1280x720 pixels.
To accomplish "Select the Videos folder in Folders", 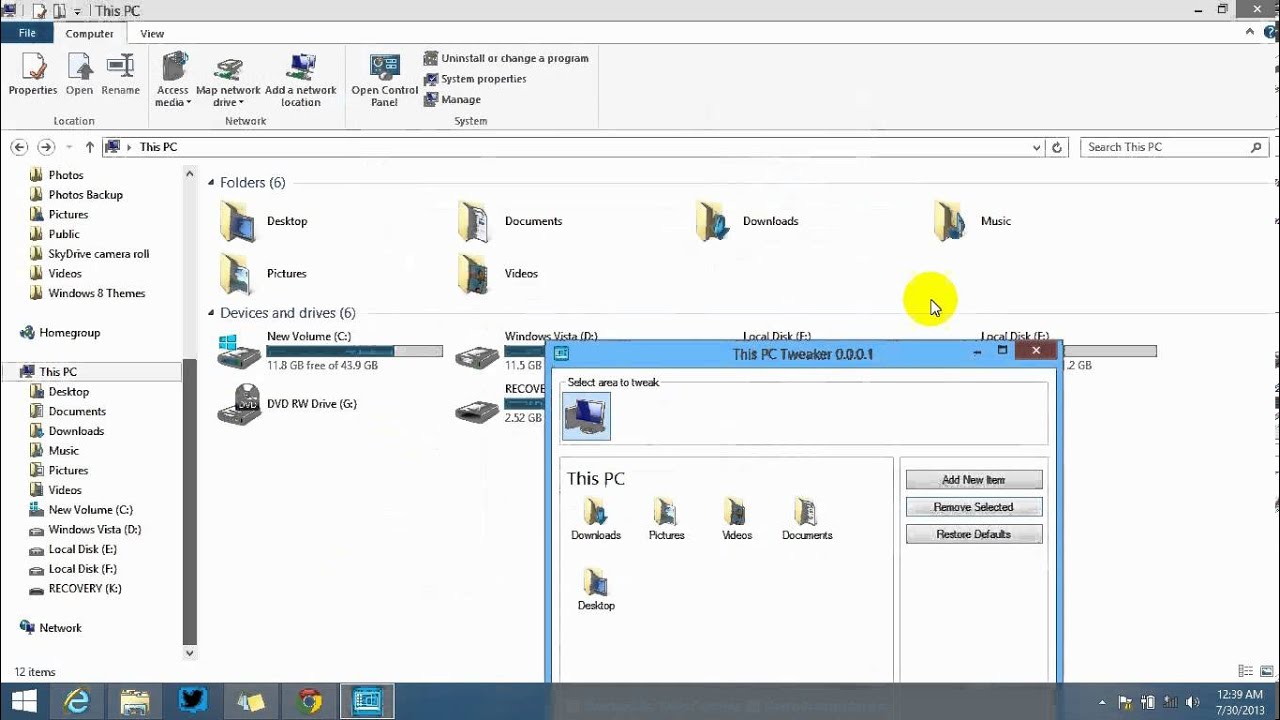I will click(498, 273).
